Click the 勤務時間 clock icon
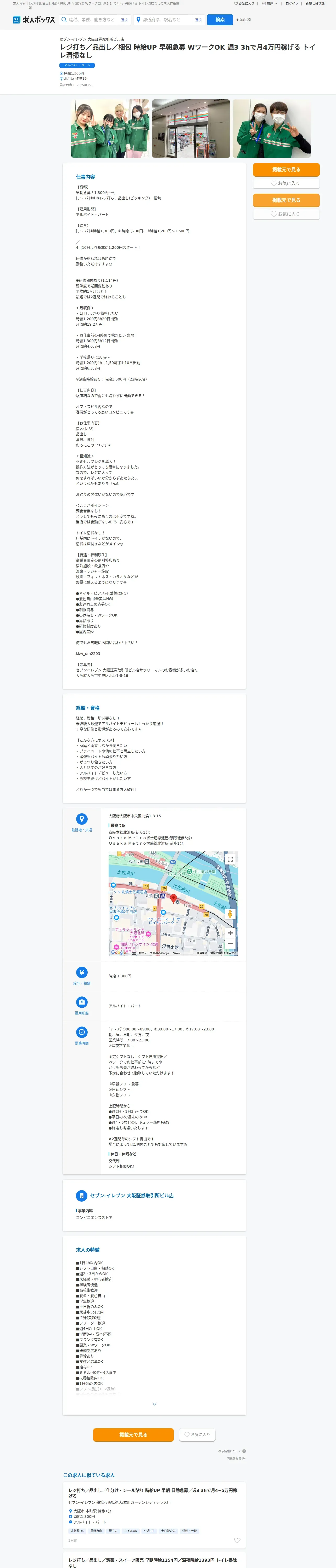 (x=81, y=1032)
